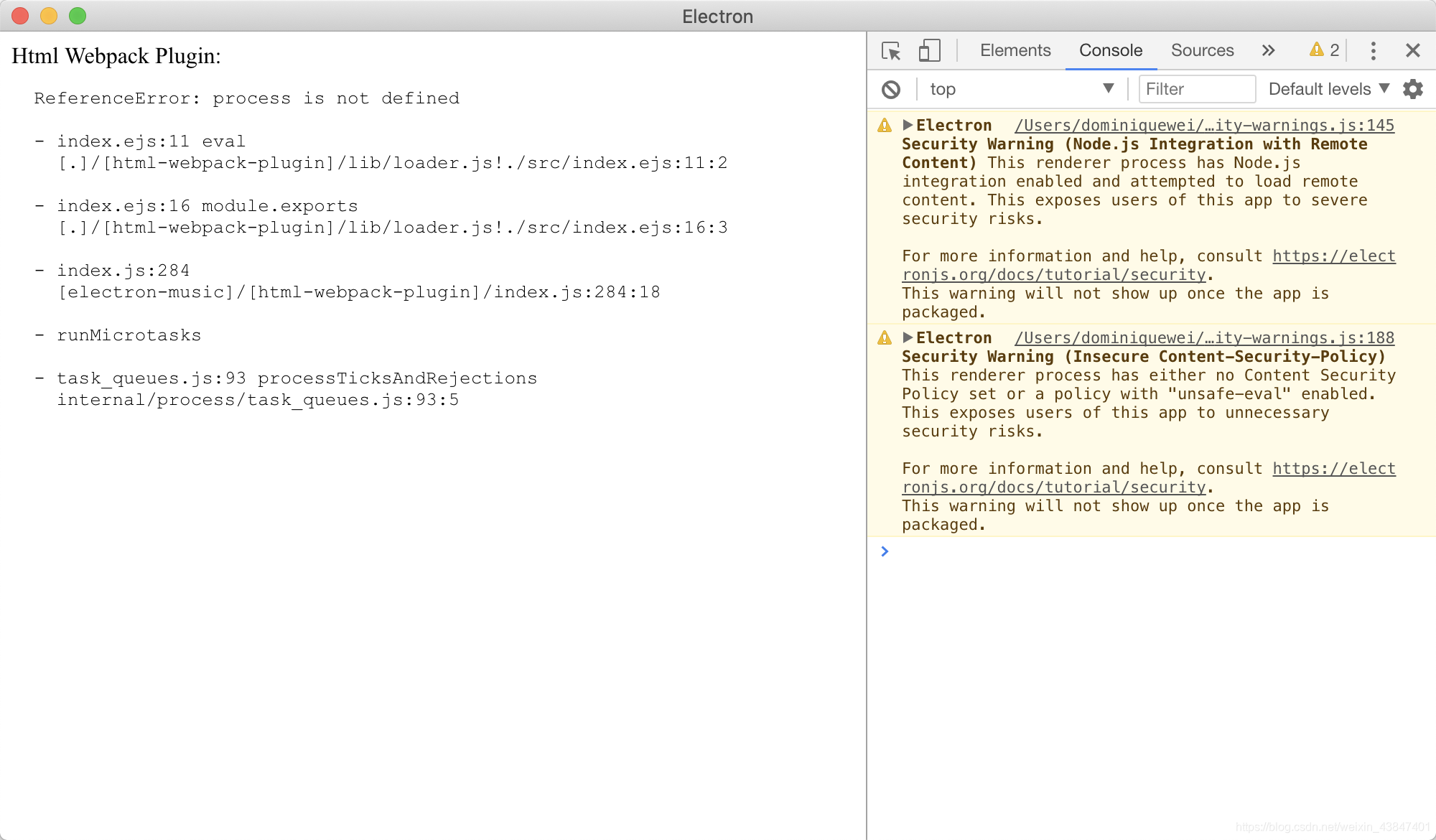Click the task_queues.js:93 processTicksAndRejections line
This screenshot has height=840, width=1436.
coord(297,378)
